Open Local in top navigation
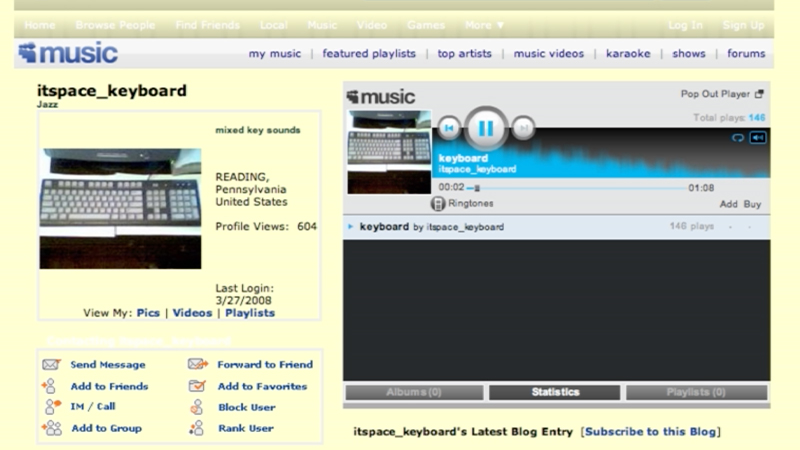 tap(274, 25)
